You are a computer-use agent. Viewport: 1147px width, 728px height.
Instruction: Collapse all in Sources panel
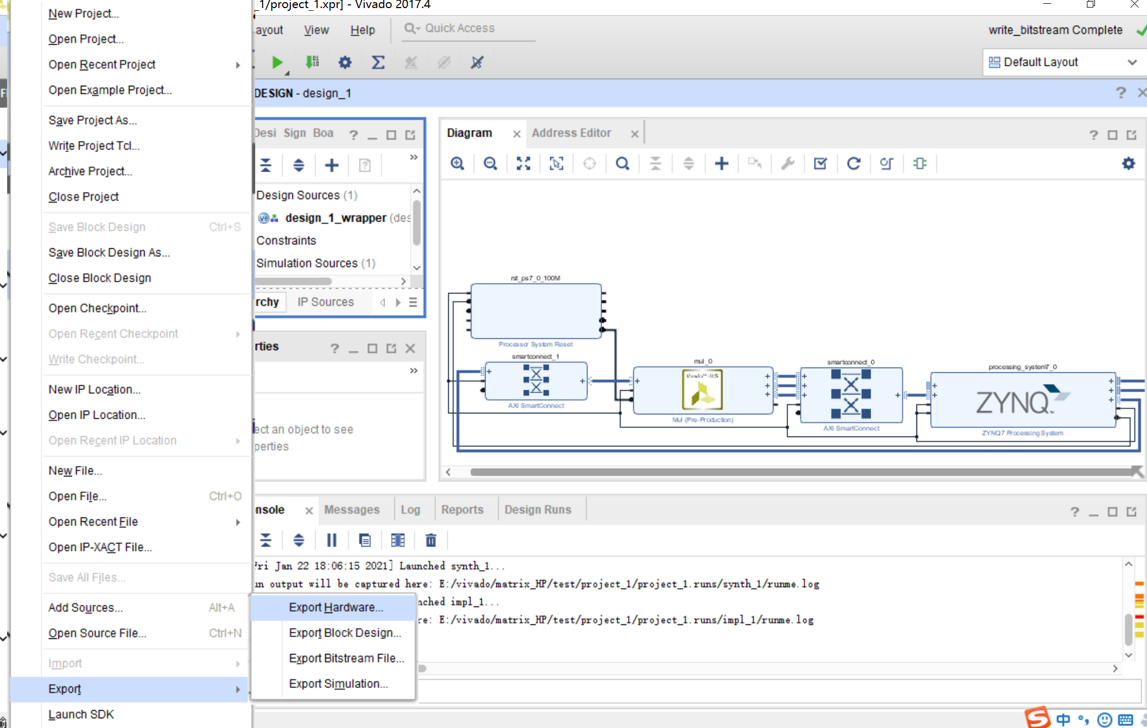point(266,165)
